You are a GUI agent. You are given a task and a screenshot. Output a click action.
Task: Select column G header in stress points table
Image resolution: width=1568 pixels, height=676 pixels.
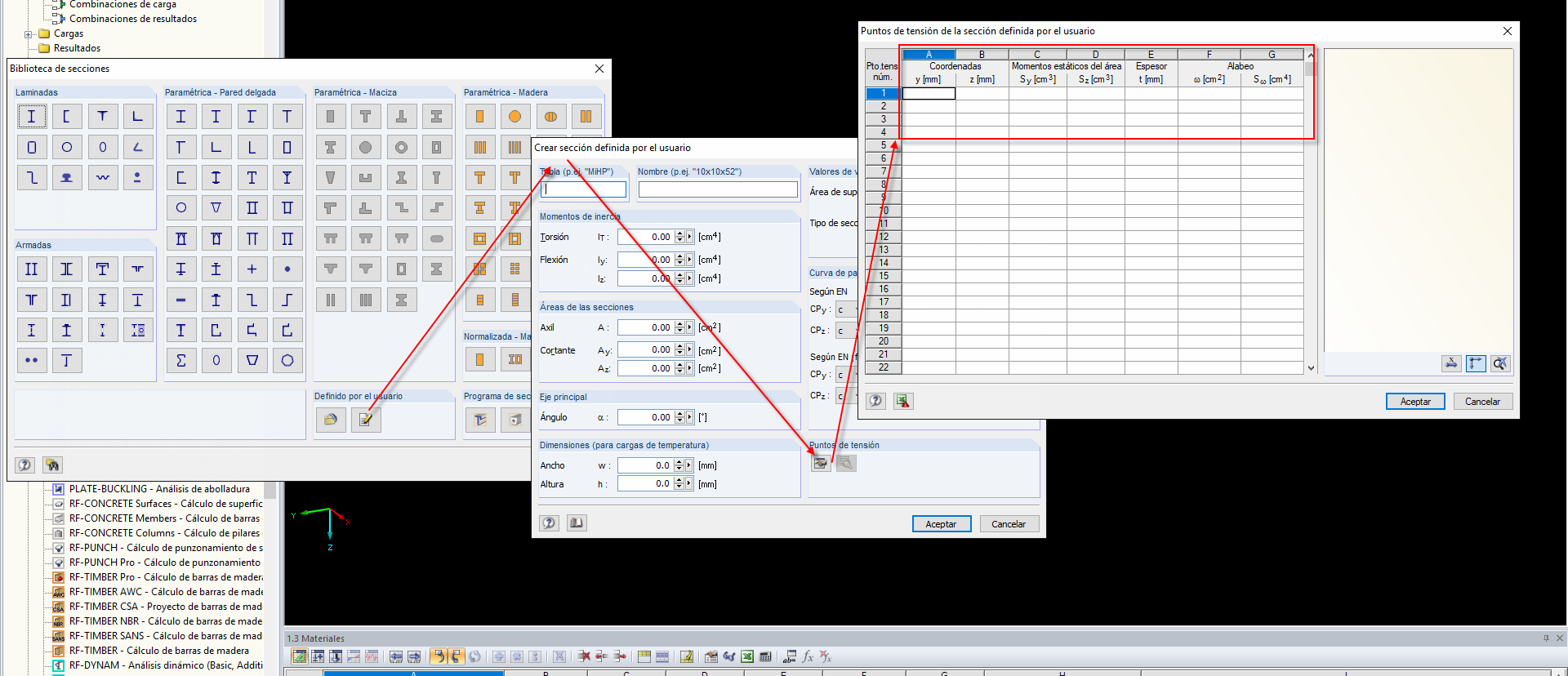pos(1272,55)
